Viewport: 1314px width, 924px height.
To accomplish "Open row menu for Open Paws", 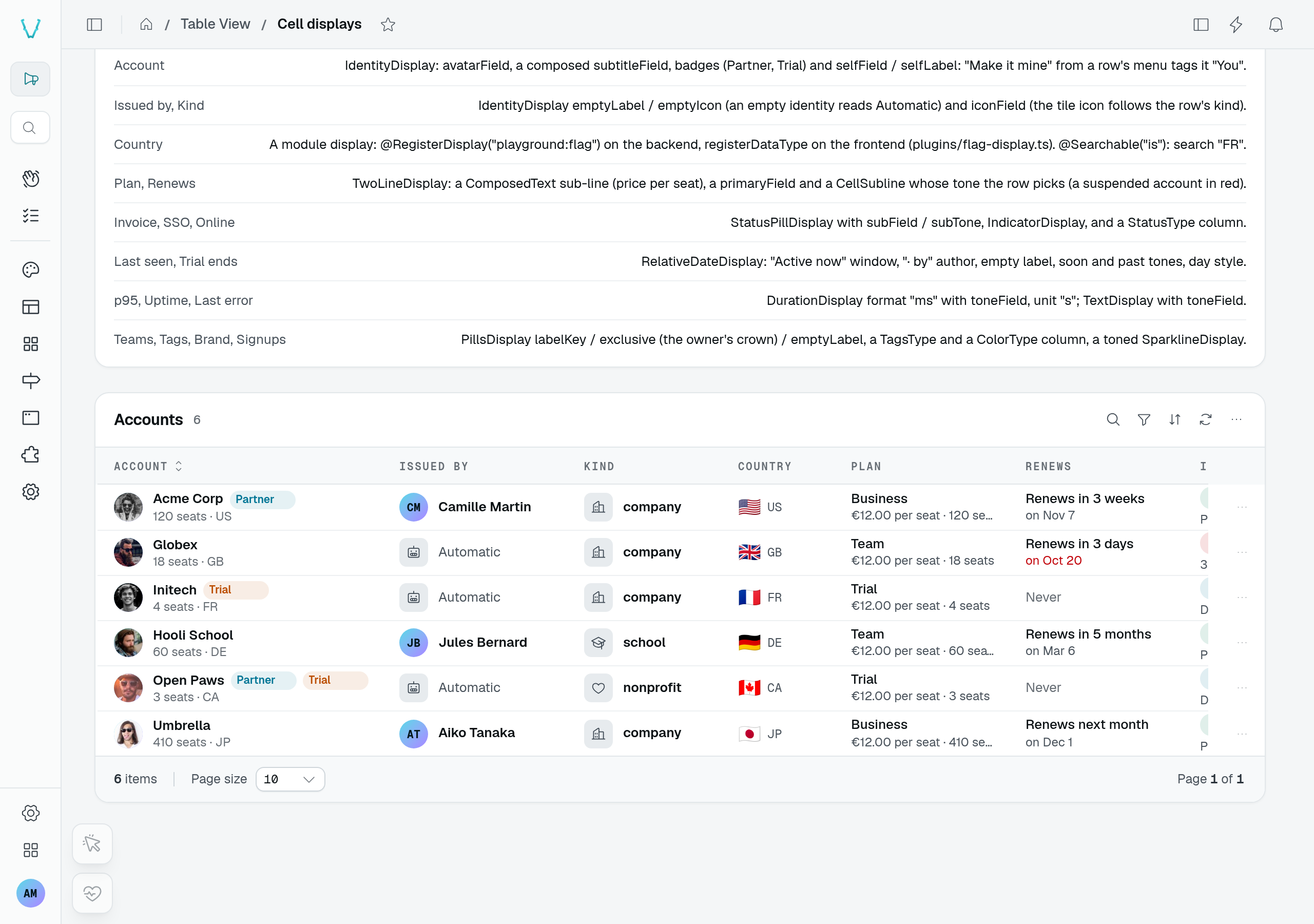I will point(1241,687).
